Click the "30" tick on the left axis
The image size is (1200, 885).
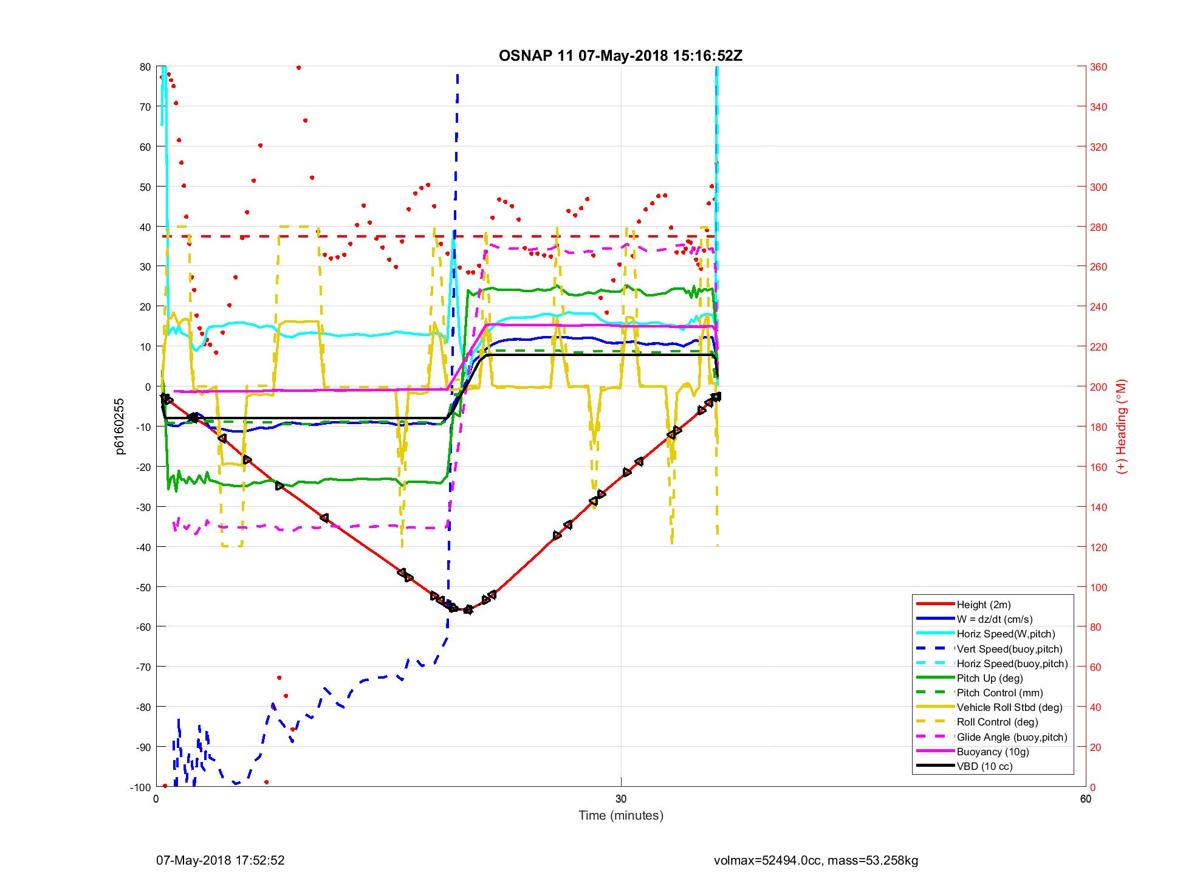145,267
